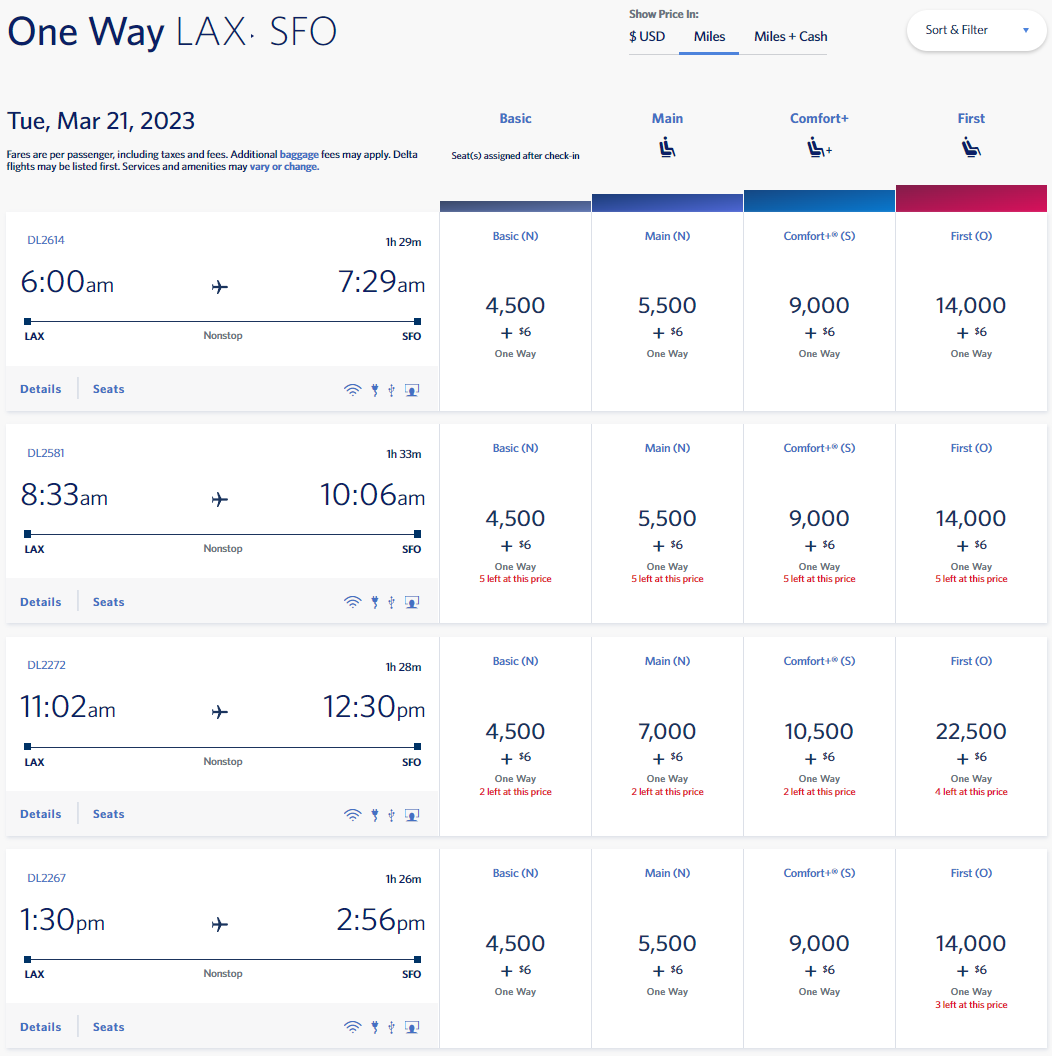This screenshot has height=1056, width=1052.
Task: Click the Main column header
Action: [x=667, y=119]
